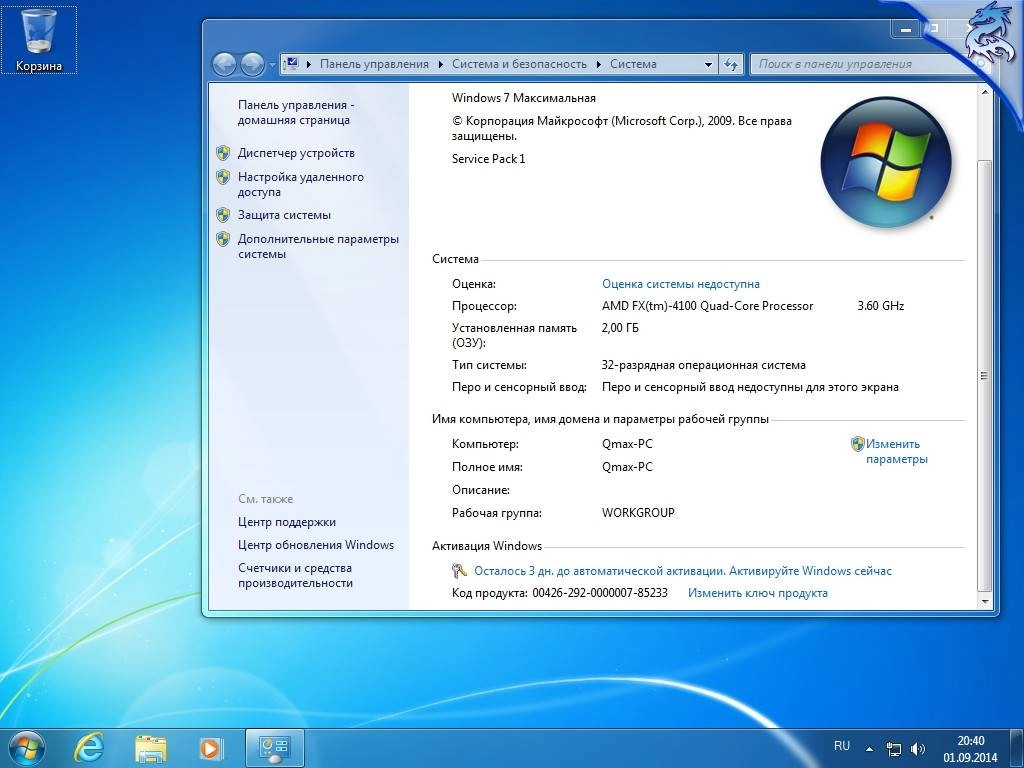Open Центр обновления Windows link
This screenshot has width=1024, height=768.
click(x=316, y=545)
